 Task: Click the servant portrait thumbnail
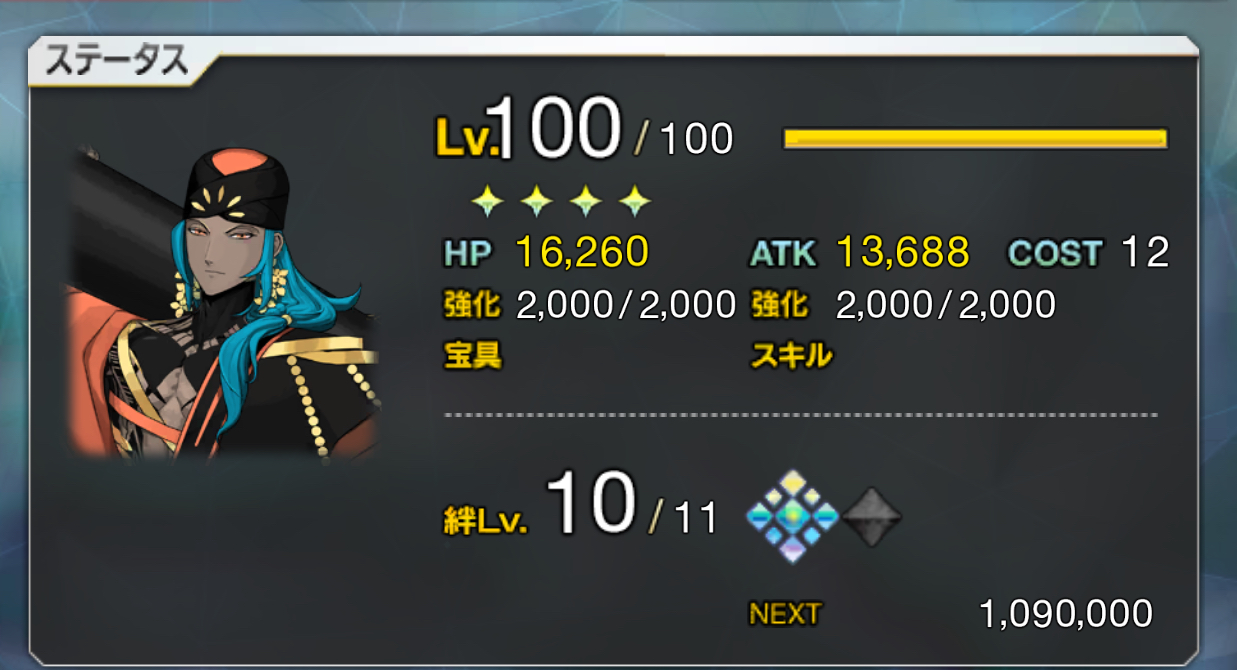[223, 302]
